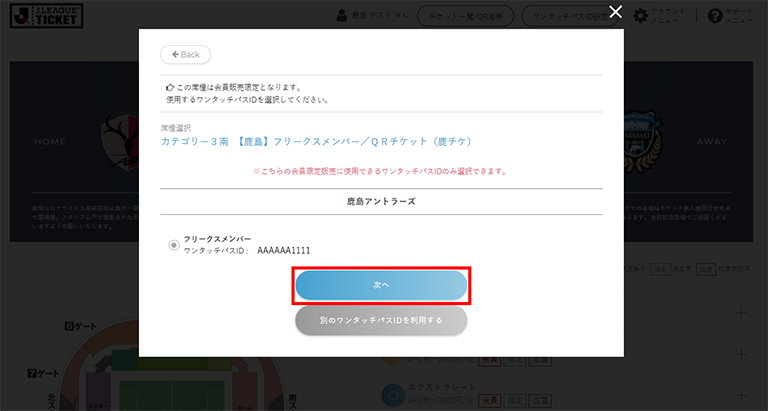Click the 7ゲート label on stadium map

(43, 373)
